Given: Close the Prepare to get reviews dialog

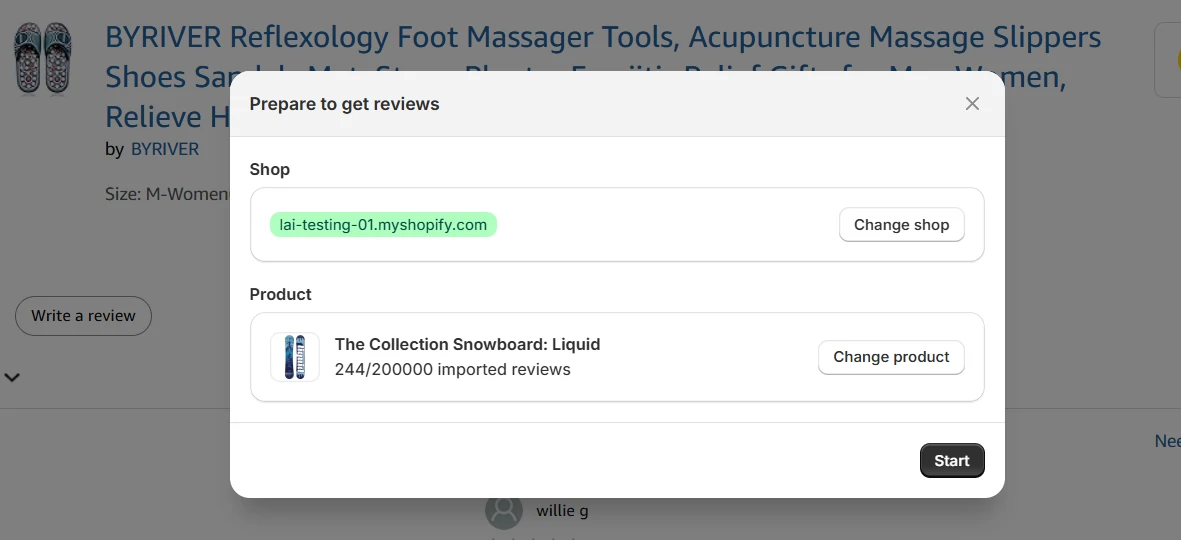Looking at the screenshot, I should pyautogui.click(x=972, y=104).
